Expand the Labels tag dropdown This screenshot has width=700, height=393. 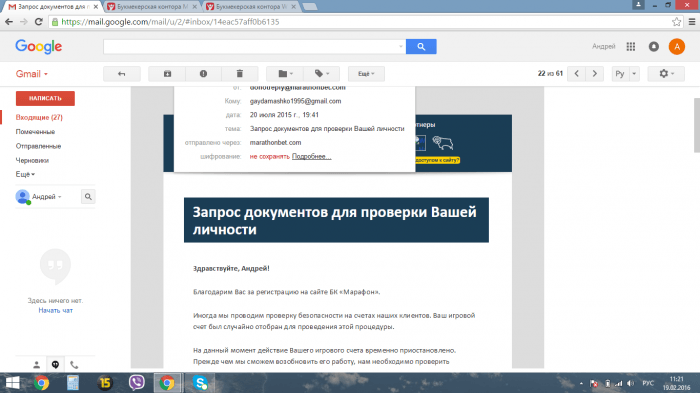tap(321, 74)
